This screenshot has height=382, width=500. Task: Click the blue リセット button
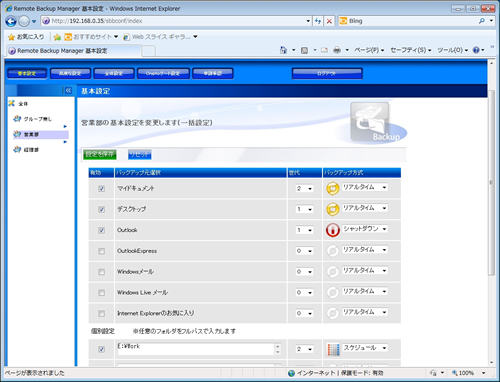(x=139, y=154)
